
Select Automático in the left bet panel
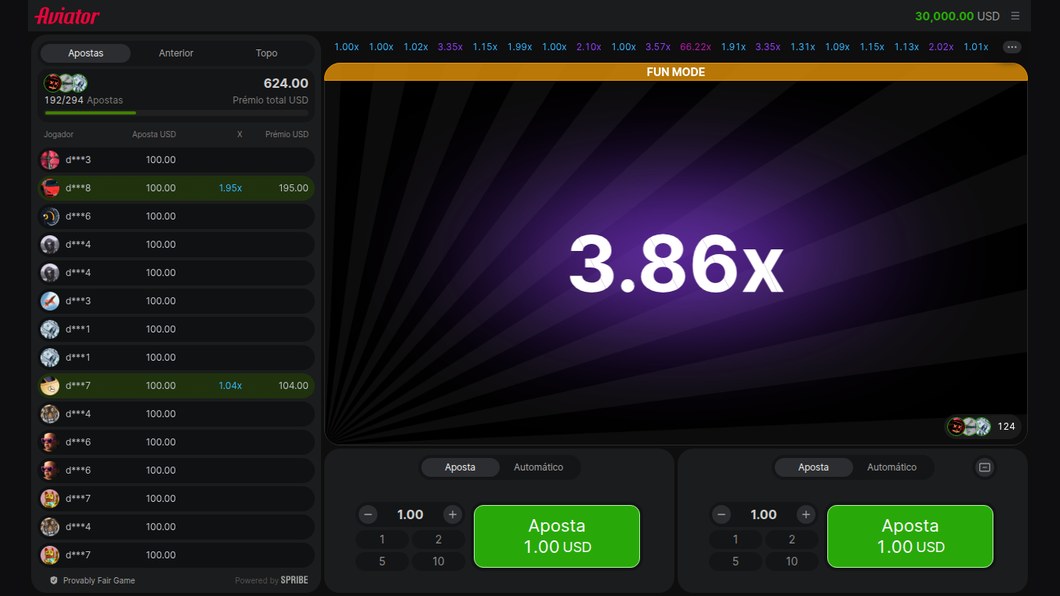pos(538,467)
